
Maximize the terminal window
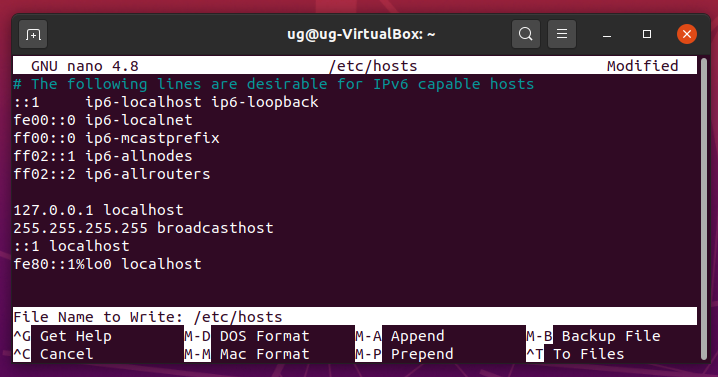pos(647,34)
